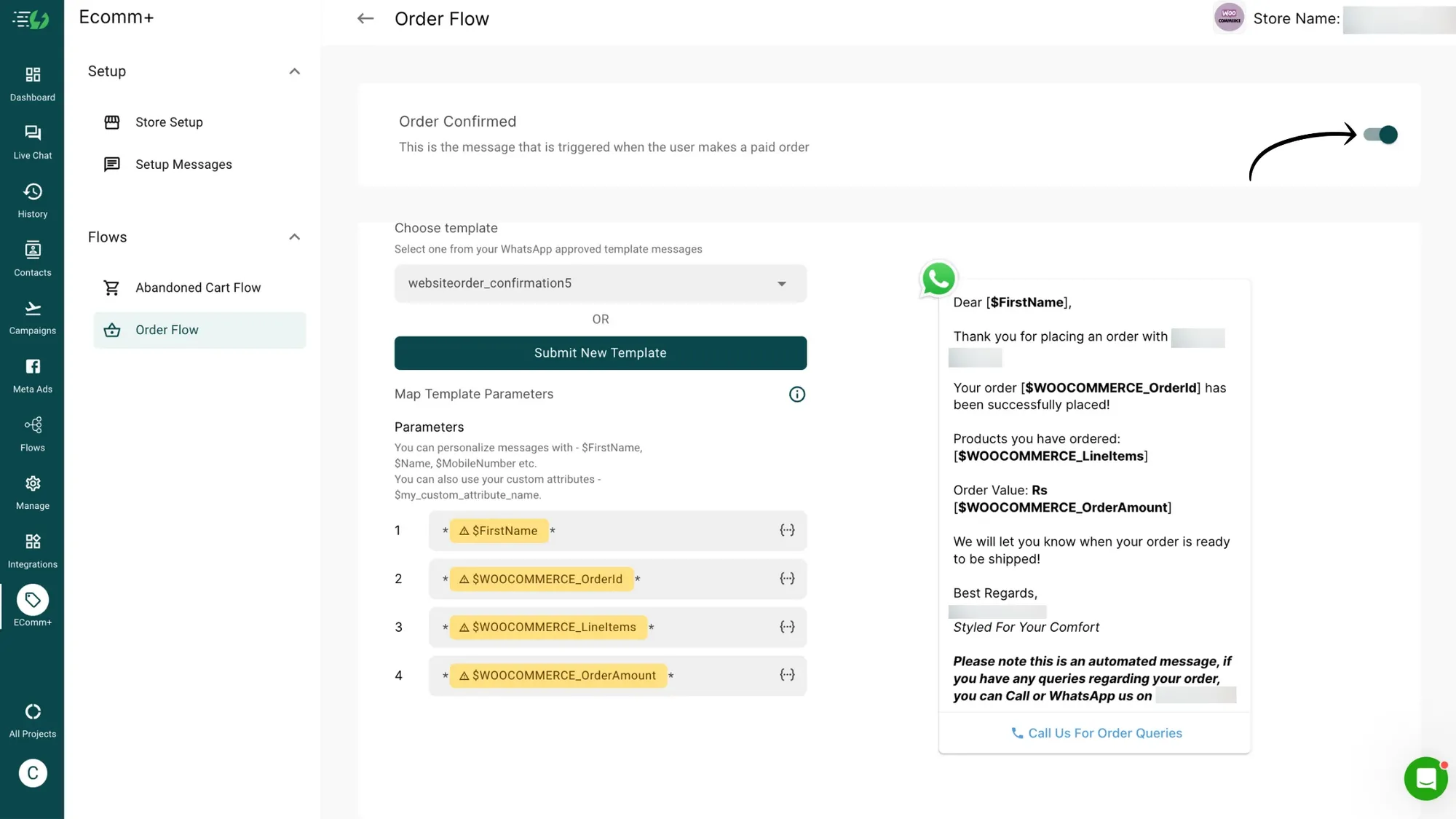Open Setup Messages
The width and height of the screenshot is (1456, 819).
tap(183, 164)
